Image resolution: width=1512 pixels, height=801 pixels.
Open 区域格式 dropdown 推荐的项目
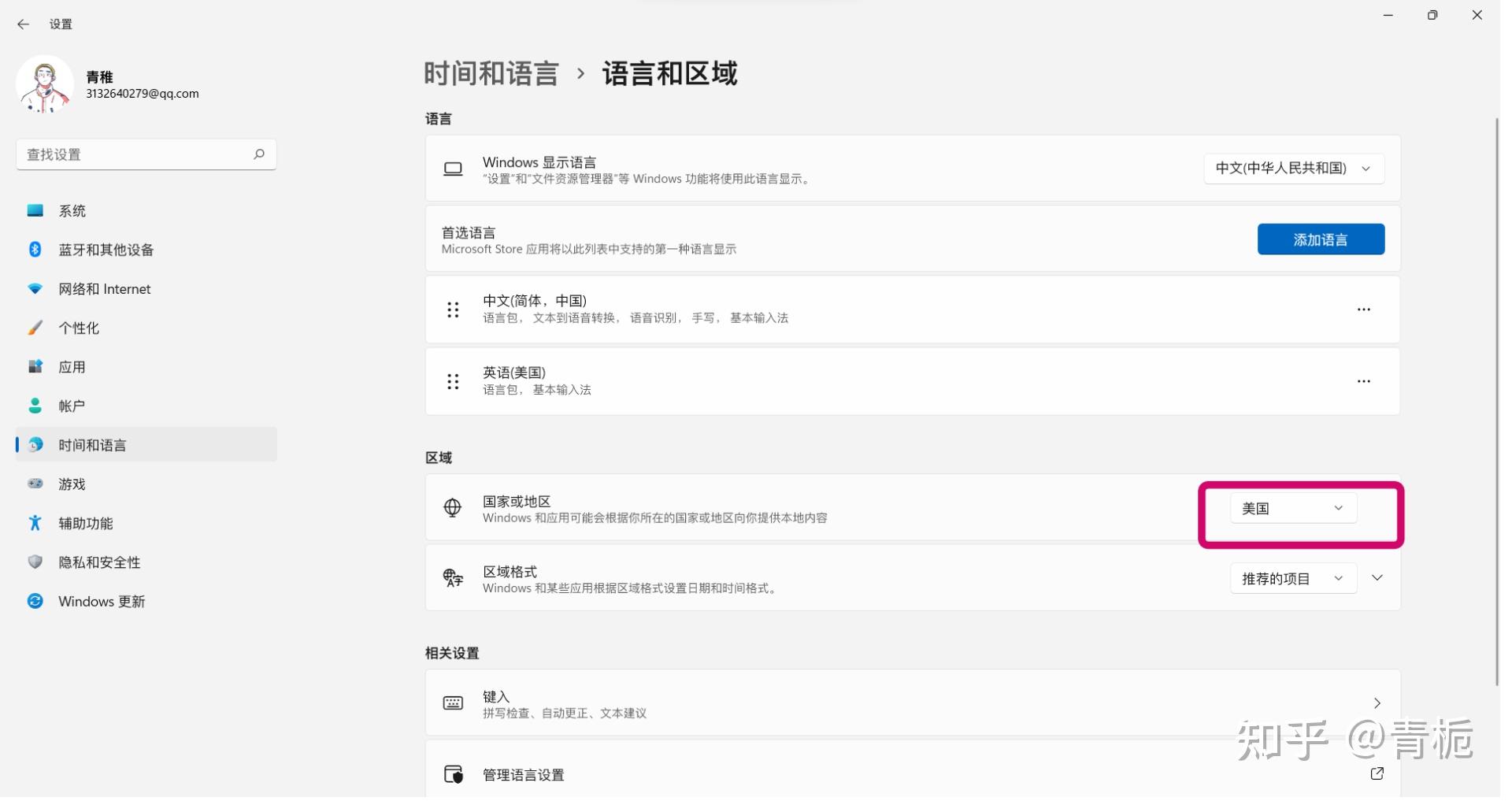[x=1303, y=583]
